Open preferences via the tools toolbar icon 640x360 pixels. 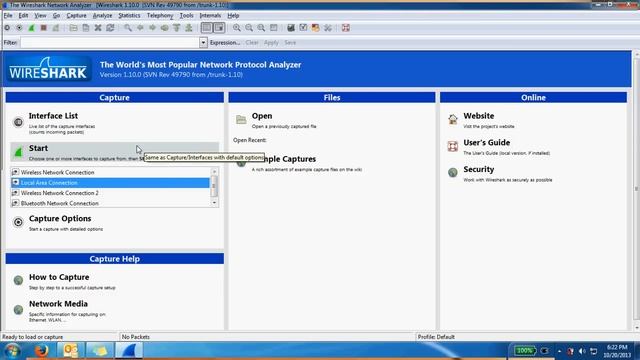pyautogui.click(x=328, y=28)
